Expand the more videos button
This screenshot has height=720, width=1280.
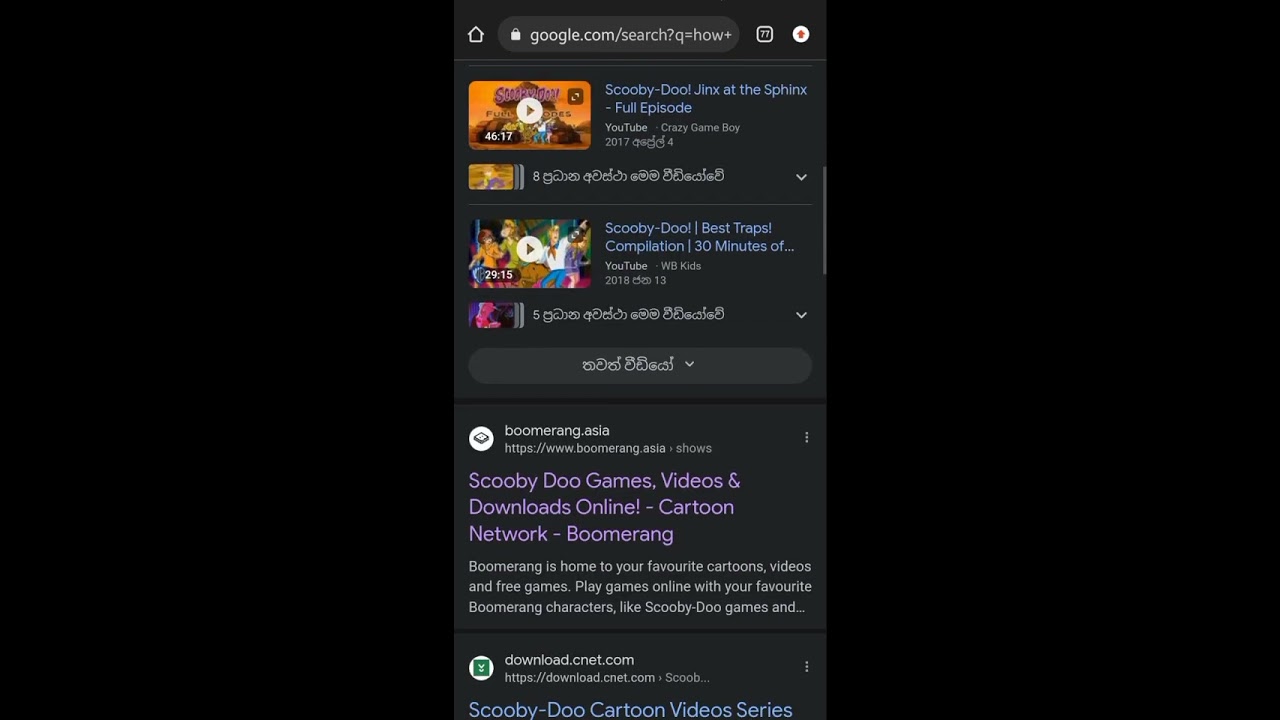640,365
